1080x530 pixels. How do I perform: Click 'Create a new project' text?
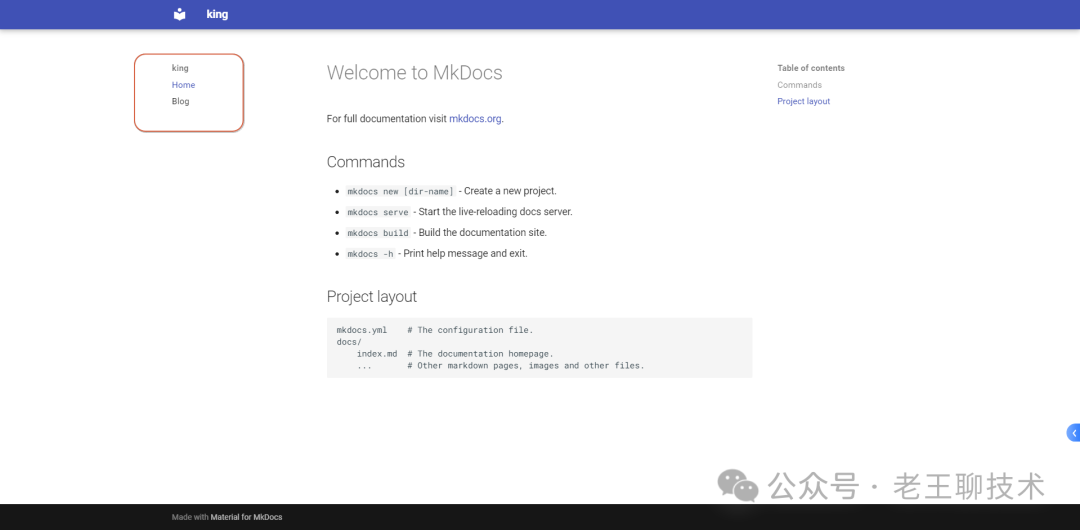[x=510, y=191]
